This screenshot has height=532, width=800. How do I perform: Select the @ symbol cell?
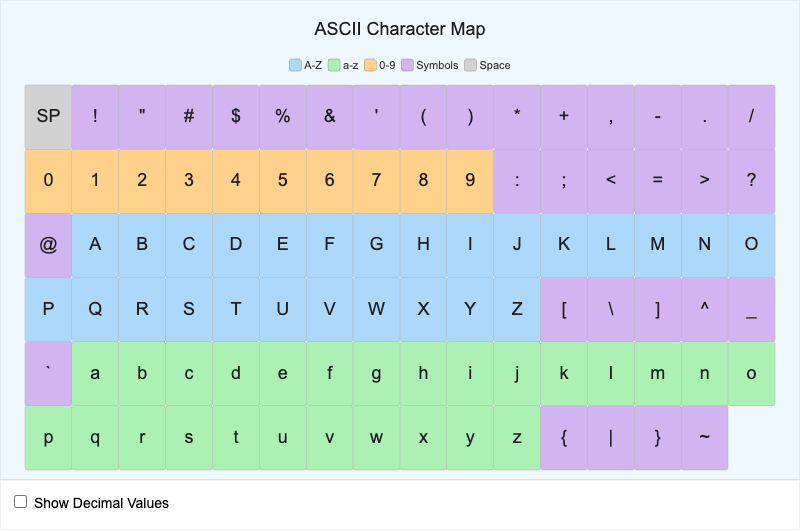pos(48,245)
